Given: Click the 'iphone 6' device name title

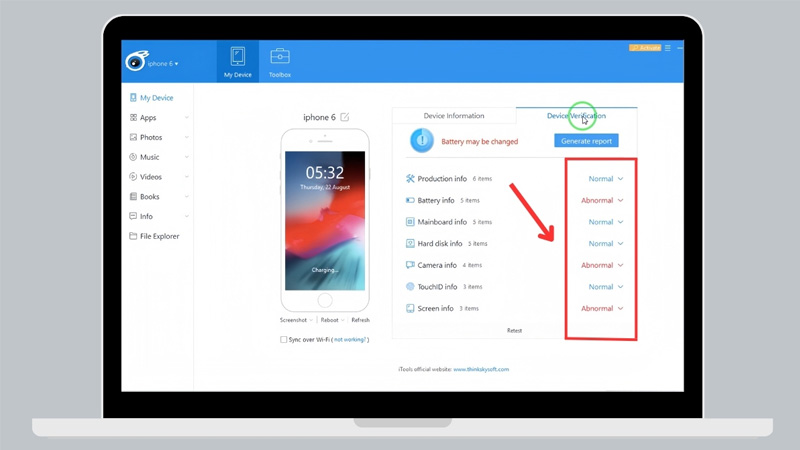Looking at the screenshot, I should [x=319, y=117].
